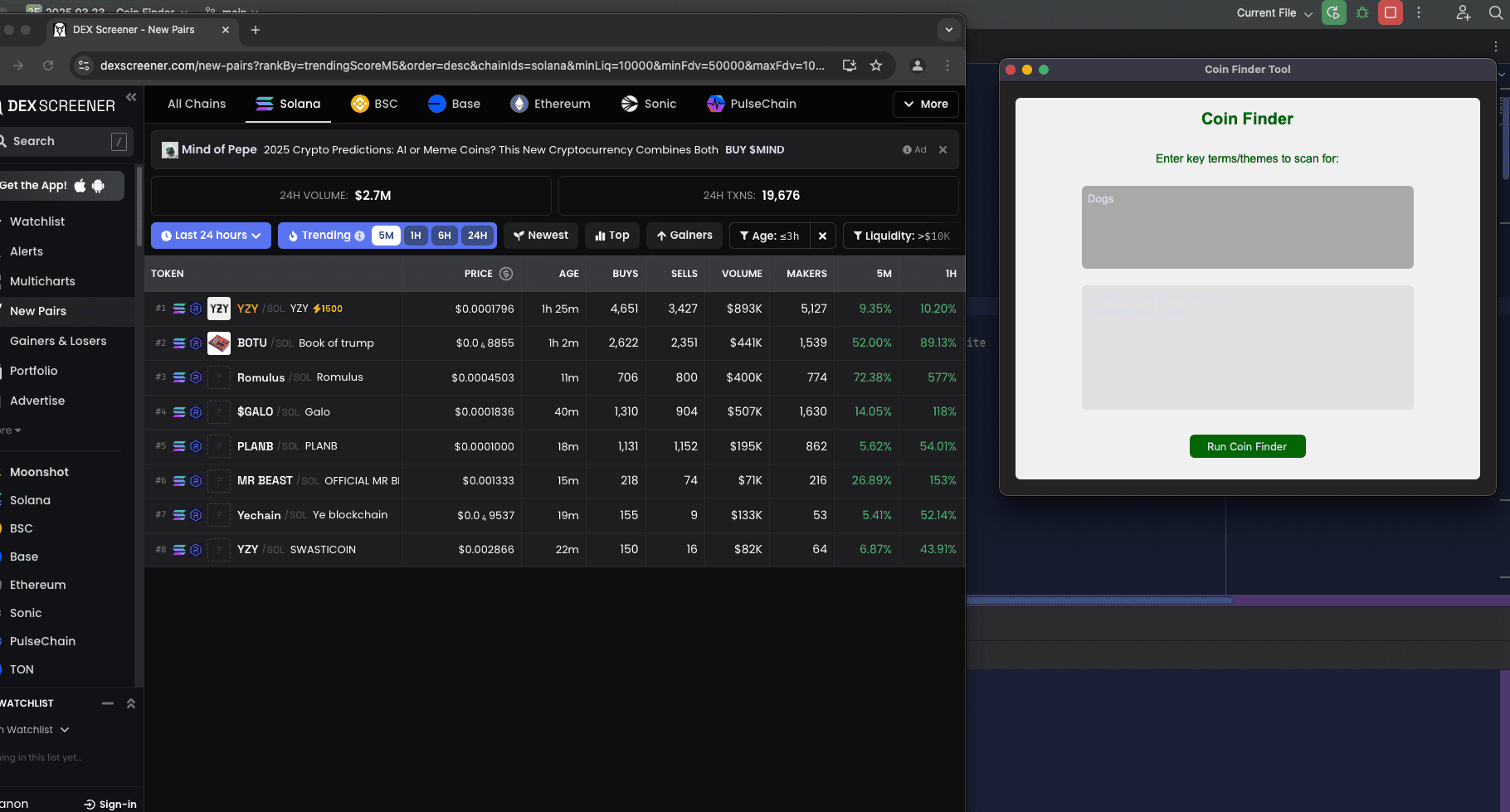Click the browser address bar URL
The width and height of the screenshot is (1510, 812).
coord(462,66)
